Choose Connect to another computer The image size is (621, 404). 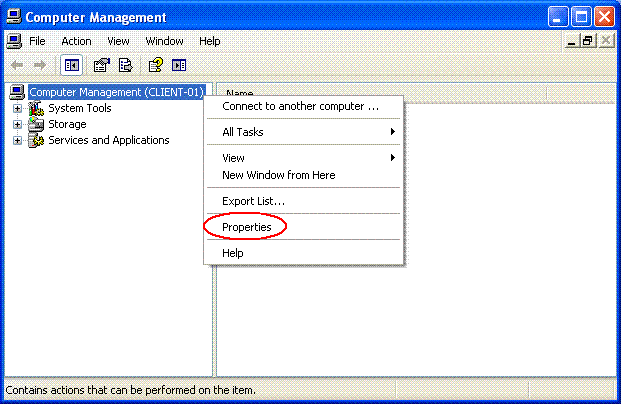click(303, 106)
